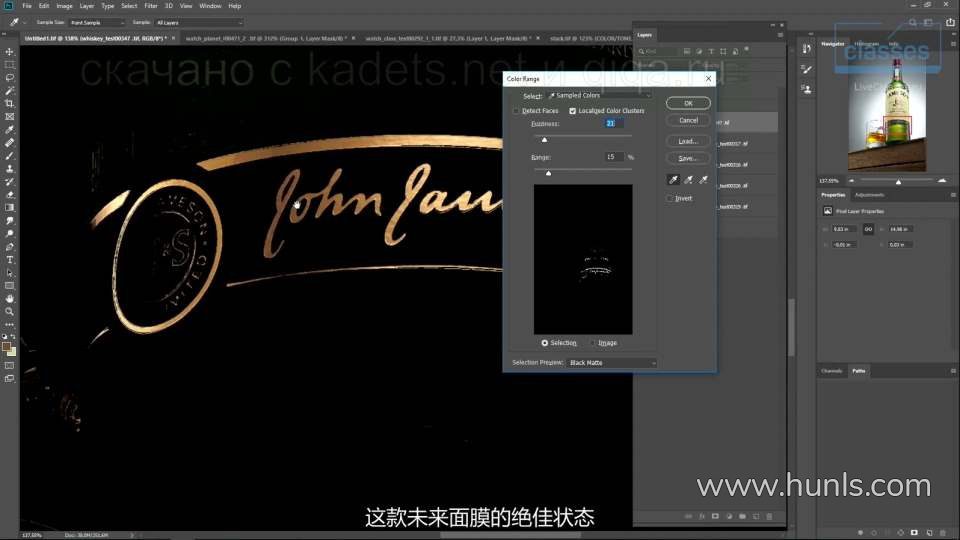Select the Frame tool

click(x=9, y=116)
